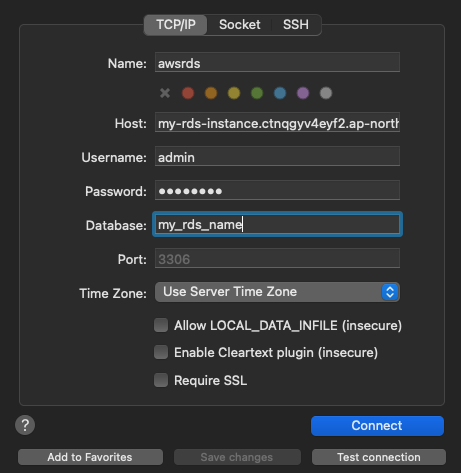Click the Save changes button
Image resolution: width=461 pixels, height=473 pixels.
coord(237,457)
